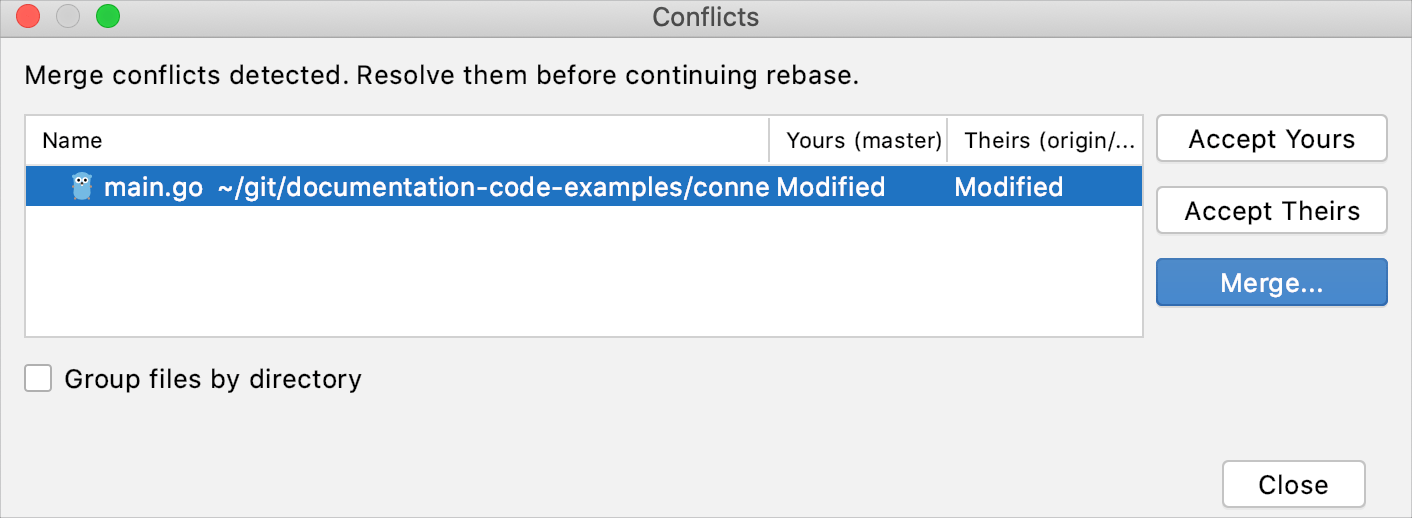Select the main.go file name
1412x518 pixels.
(153, 187)
